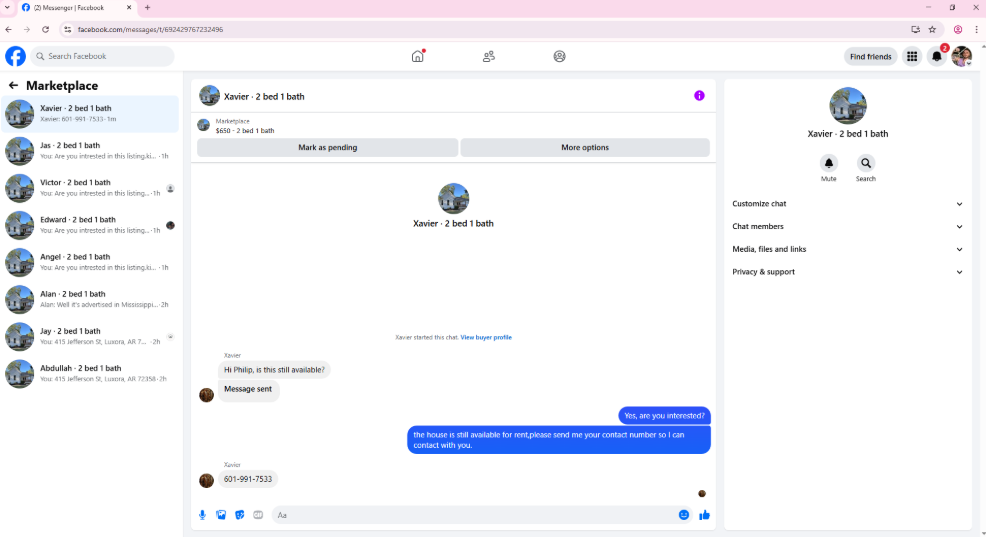This screenshot has width=986, height=537.
Task: Go back with the browser back arrow
Action: (x=9, y=30)
